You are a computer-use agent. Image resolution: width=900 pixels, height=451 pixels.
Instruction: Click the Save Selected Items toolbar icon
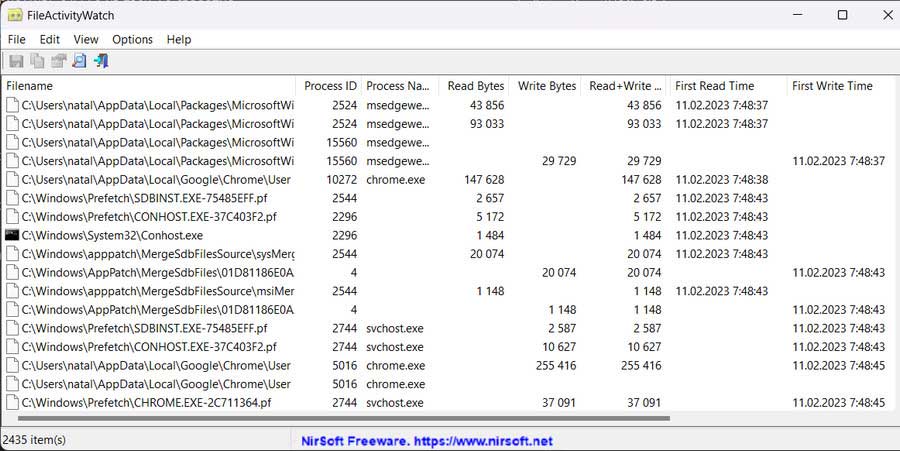tap(17, 61)
